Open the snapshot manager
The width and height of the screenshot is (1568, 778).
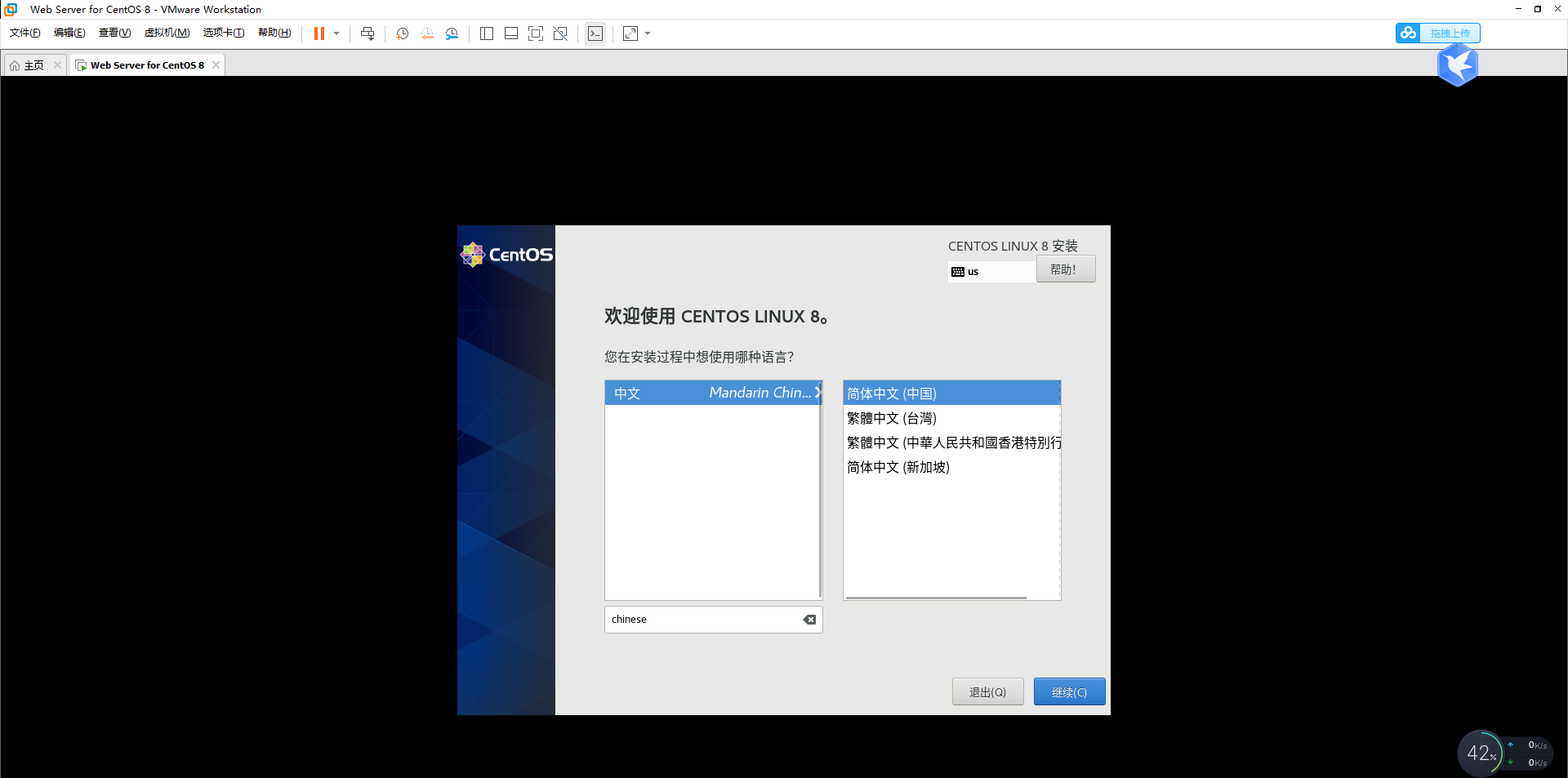(452, 33)
